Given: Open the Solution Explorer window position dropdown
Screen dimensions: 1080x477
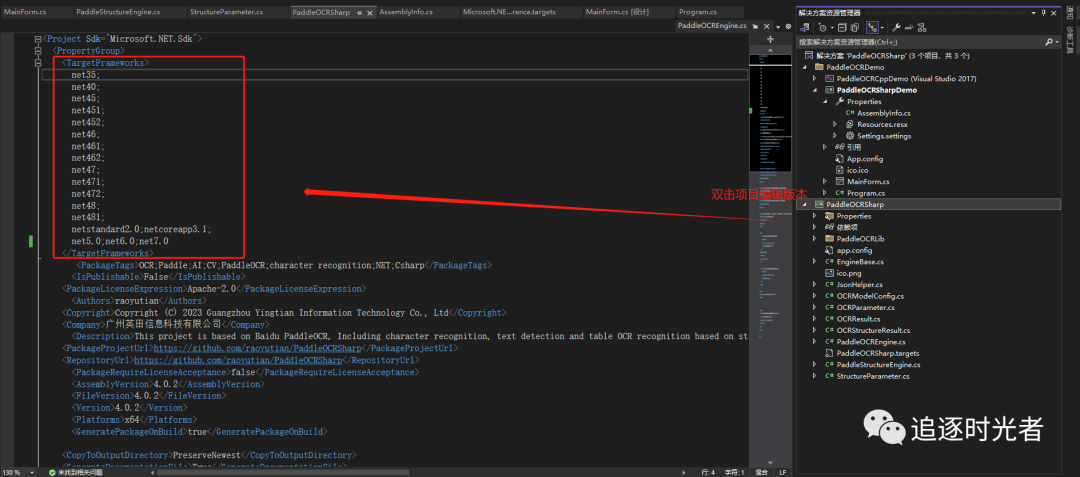Looking at the screenshot, I should [x=1033, y=13].
